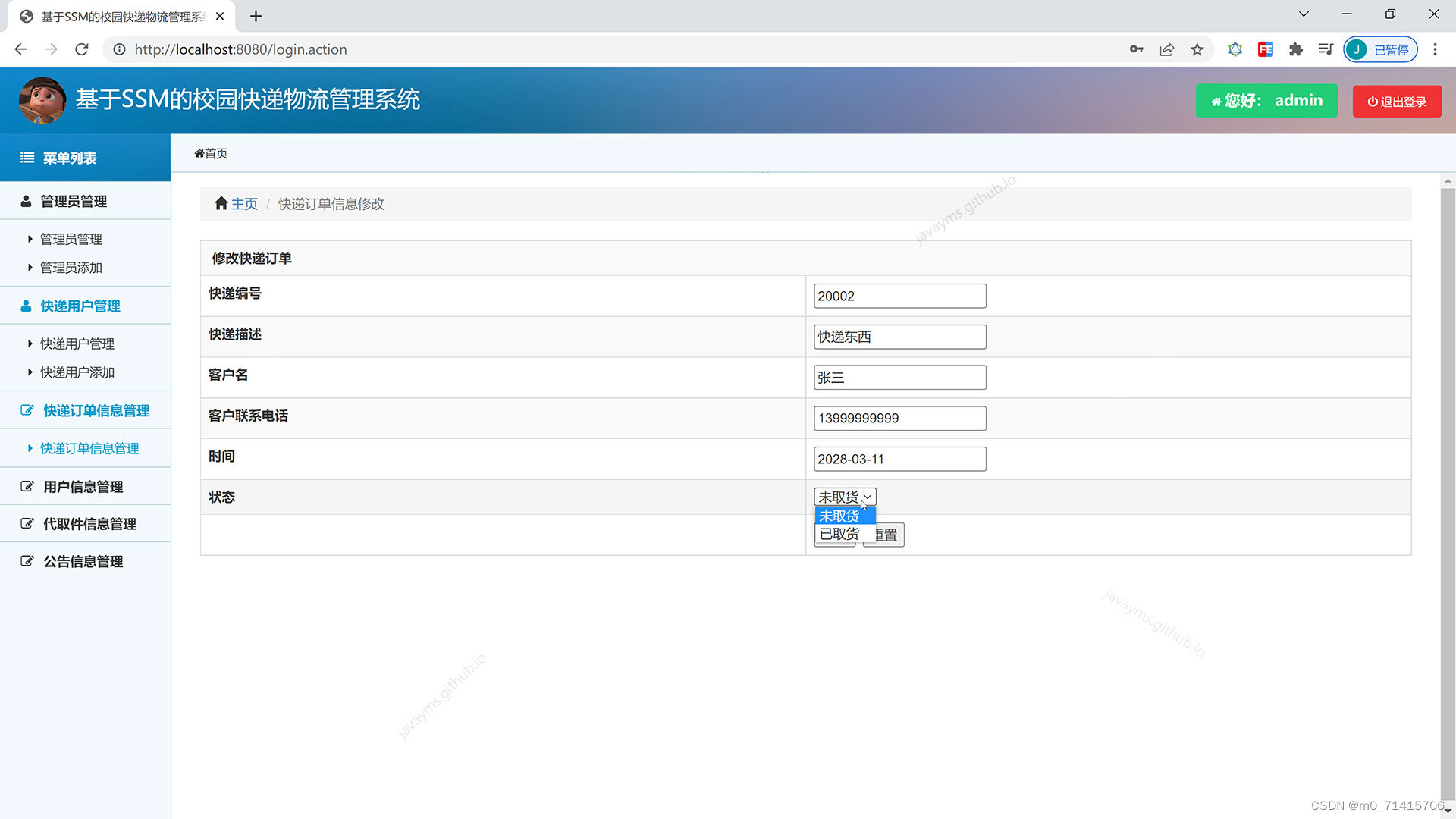Click the password key icon in address bar

[1136, 50]
